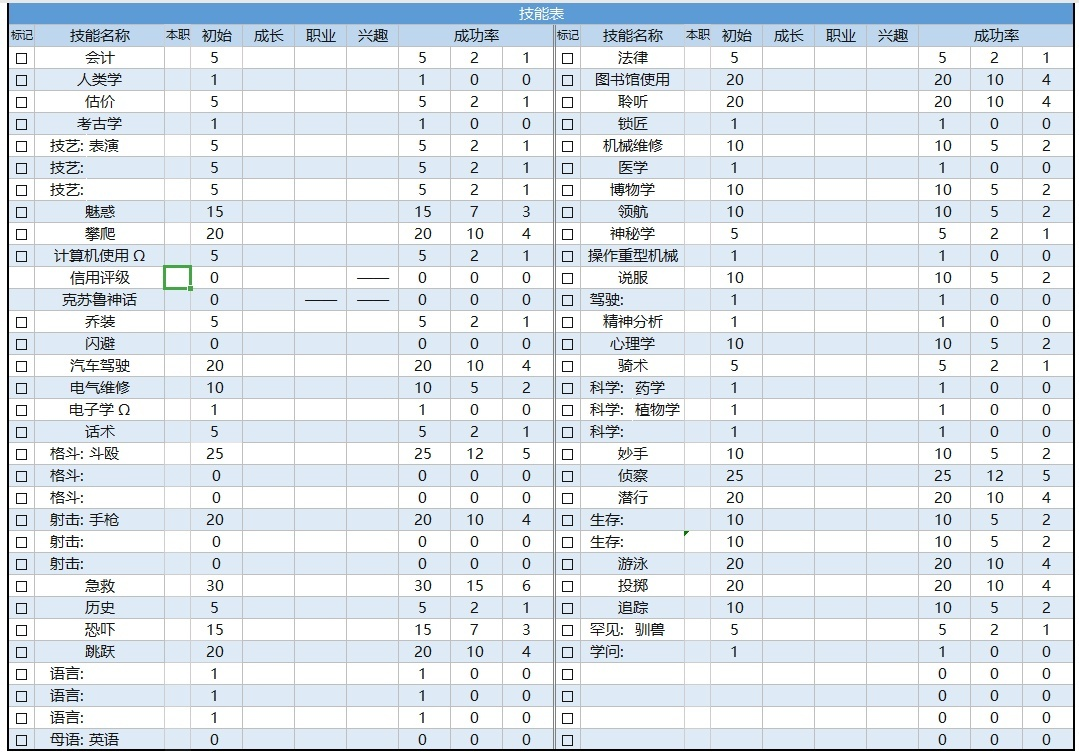This screenshot has height=754, width=1079.
Task: Select the 估价 skill cell
Action: tap(100, 102)
